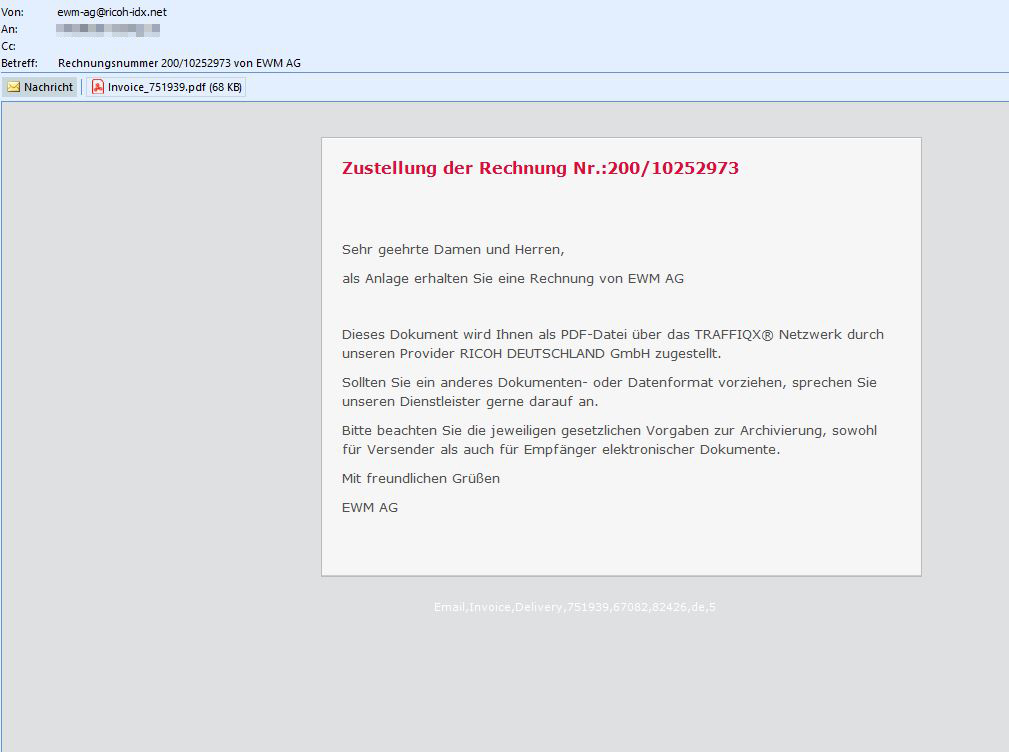Open the Nachricht message tab
The width and height of the screenshot is (1009, 752).
[x=40, y=87]
